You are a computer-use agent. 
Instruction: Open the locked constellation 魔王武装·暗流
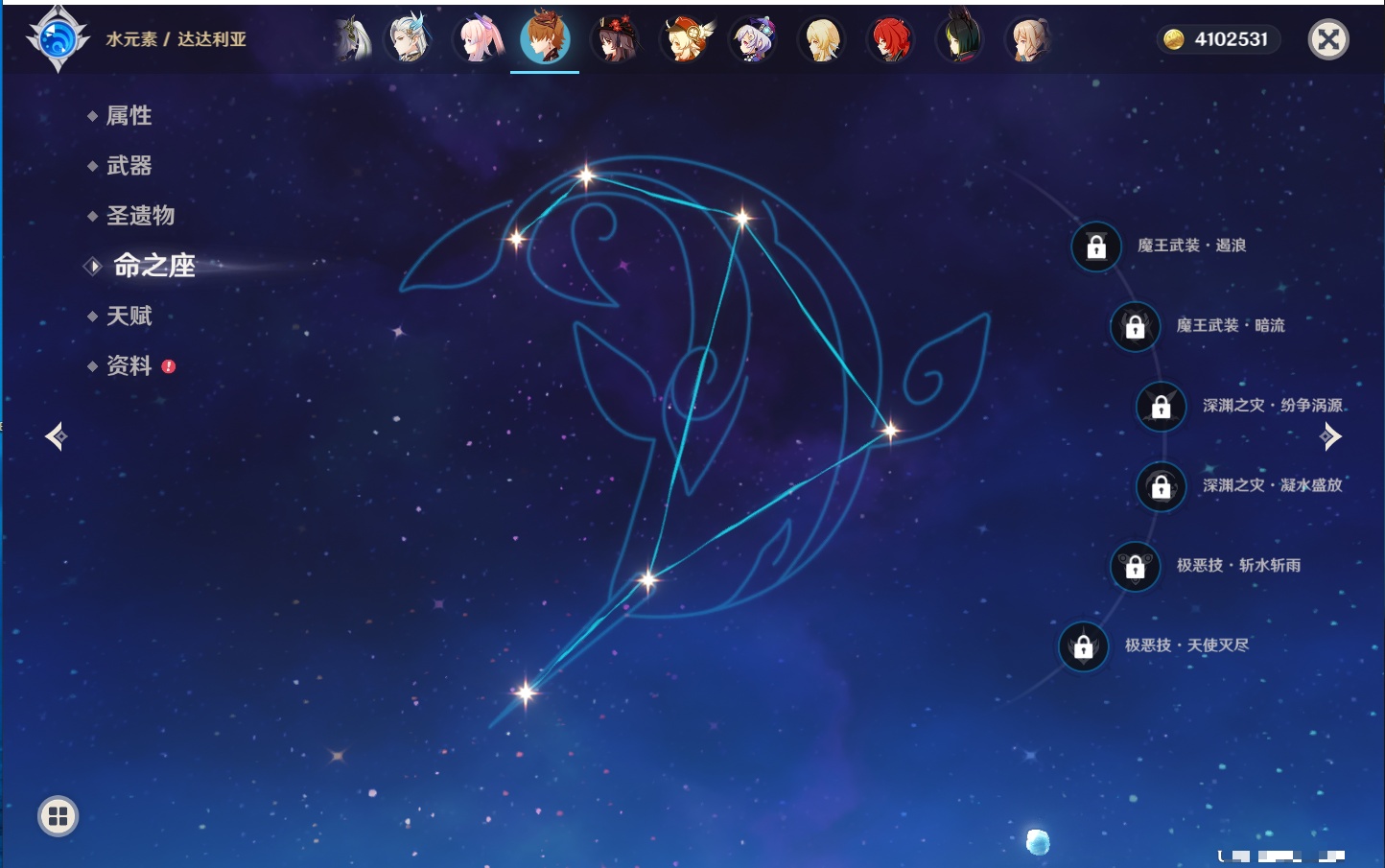click(x=1135, y=326)
